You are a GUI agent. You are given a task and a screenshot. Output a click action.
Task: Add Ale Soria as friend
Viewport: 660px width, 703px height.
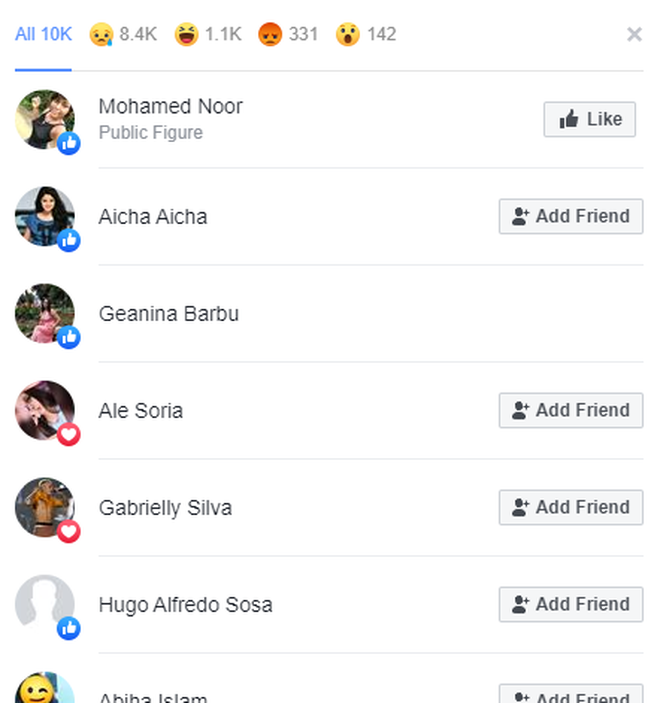[x=571, y=410]
